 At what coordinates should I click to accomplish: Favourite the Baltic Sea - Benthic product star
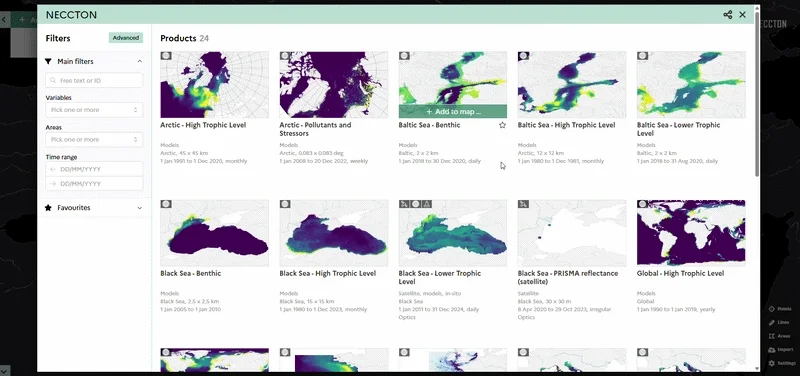[x=502, y=125]
